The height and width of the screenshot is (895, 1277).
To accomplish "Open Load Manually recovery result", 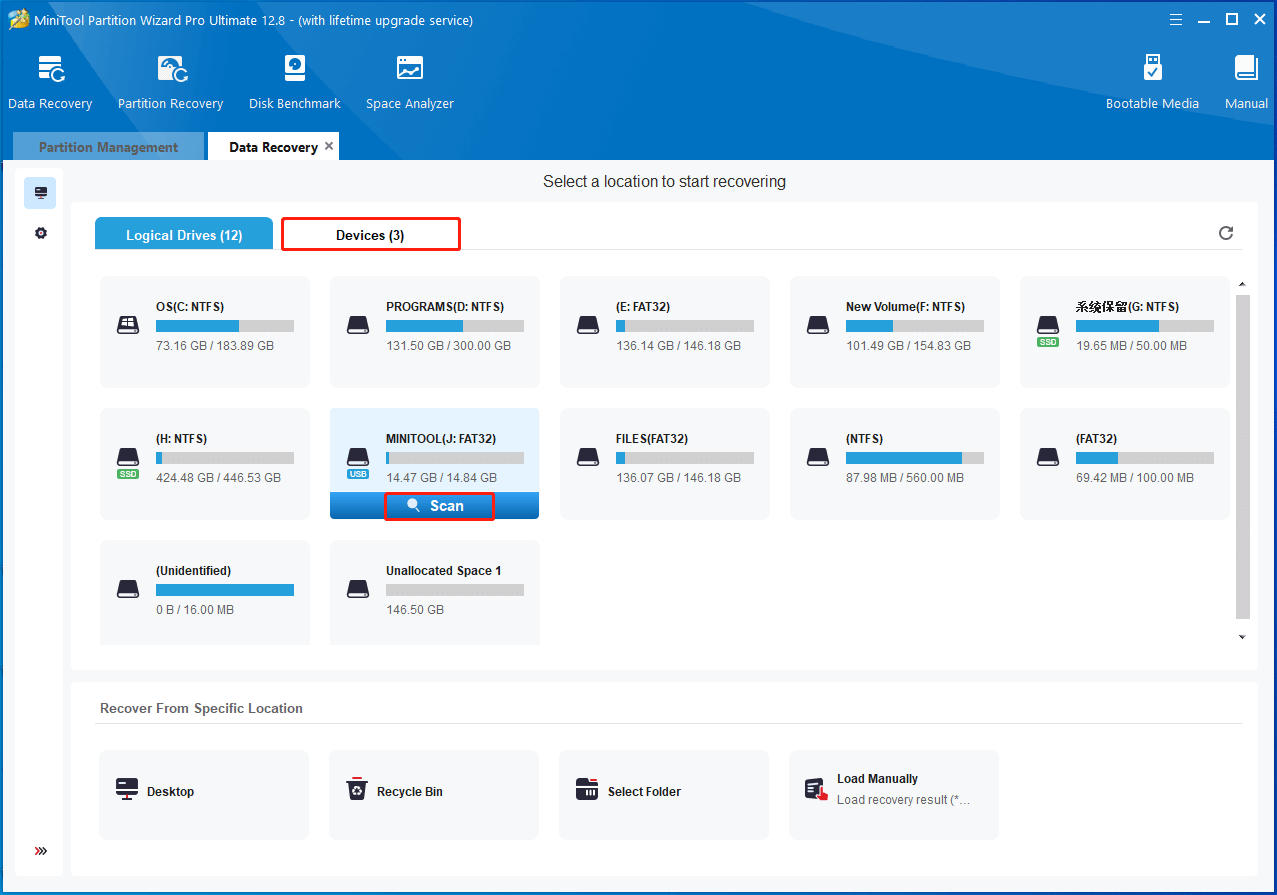I will click(894, 795).
